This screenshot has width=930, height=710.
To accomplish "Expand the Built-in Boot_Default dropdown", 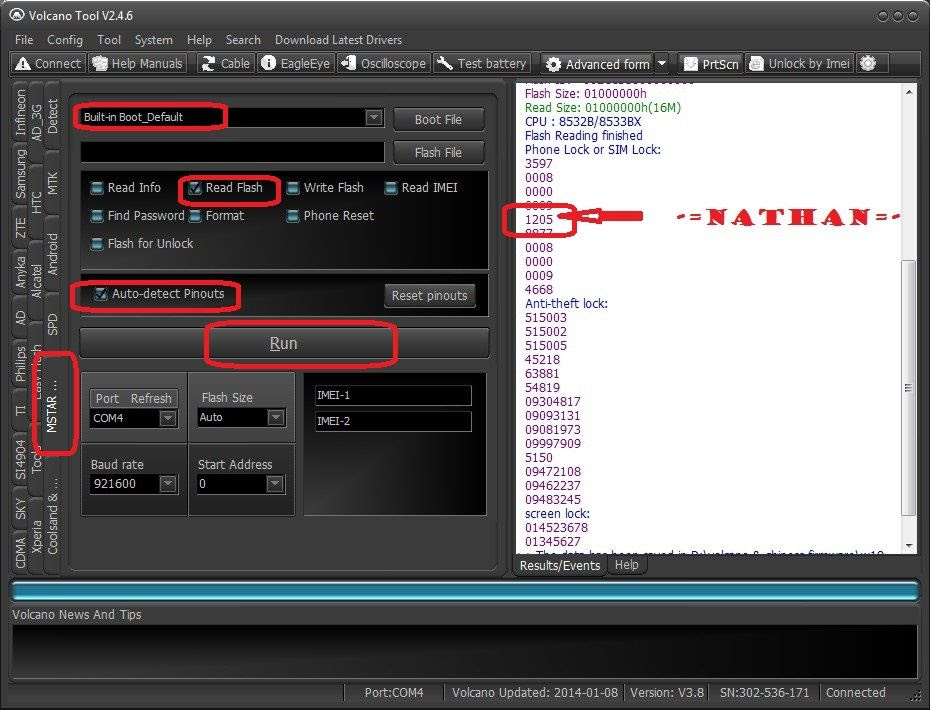I will click(x=373, y=117).
